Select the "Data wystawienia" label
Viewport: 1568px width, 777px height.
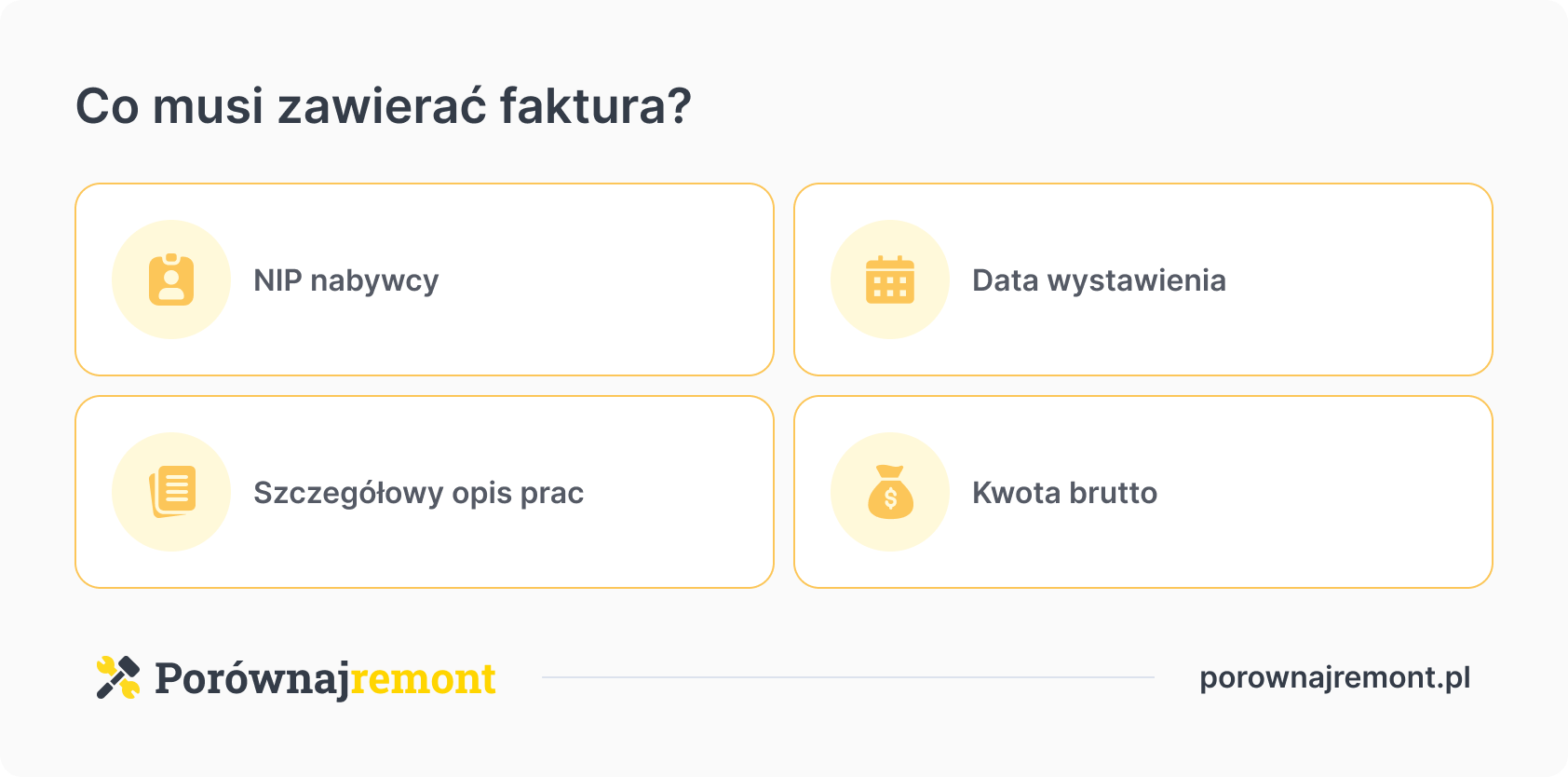[1099, 280]
